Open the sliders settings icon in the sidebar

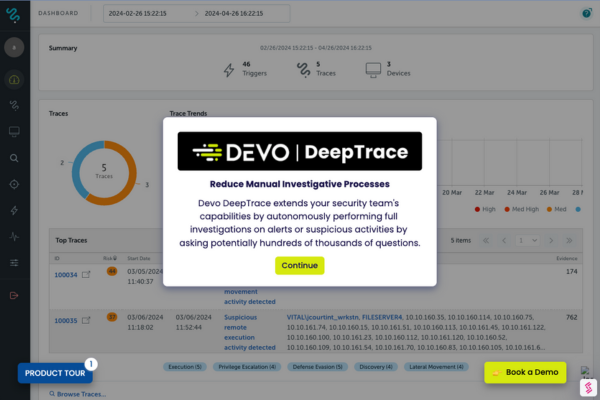pos(15,262)
